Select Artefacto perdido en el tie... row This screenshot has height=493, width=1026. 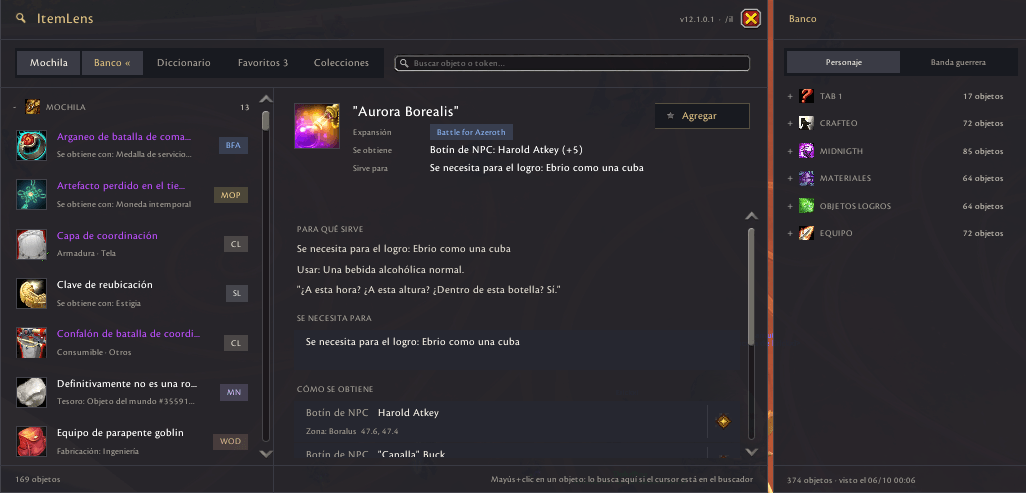133,194
